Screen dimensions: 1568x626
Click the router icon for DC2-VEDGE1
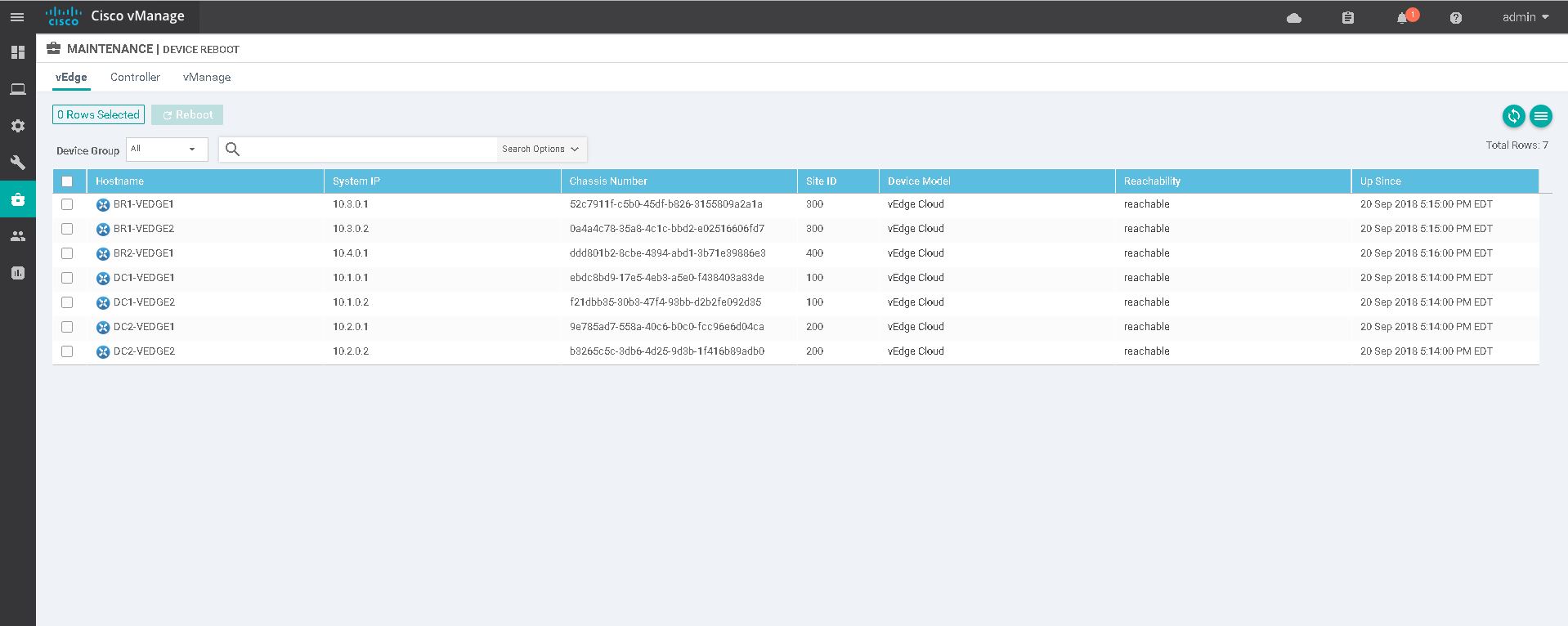(x=103, y=328)
